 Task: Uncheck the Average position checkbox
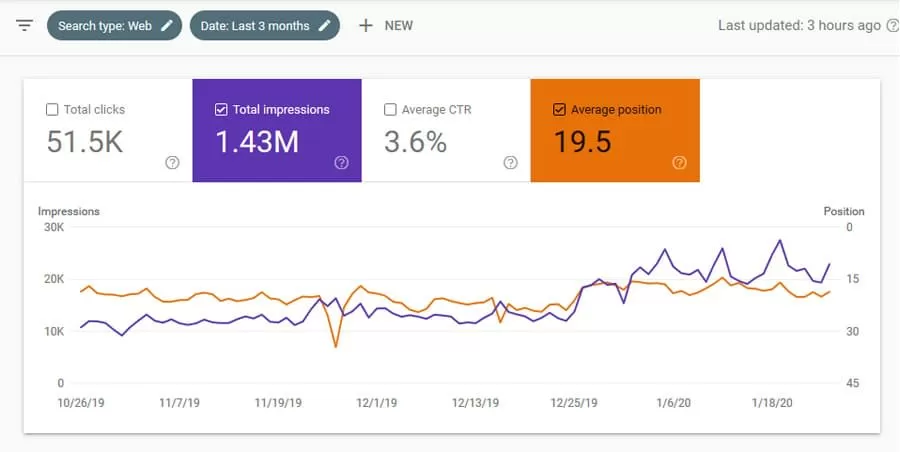559,110
